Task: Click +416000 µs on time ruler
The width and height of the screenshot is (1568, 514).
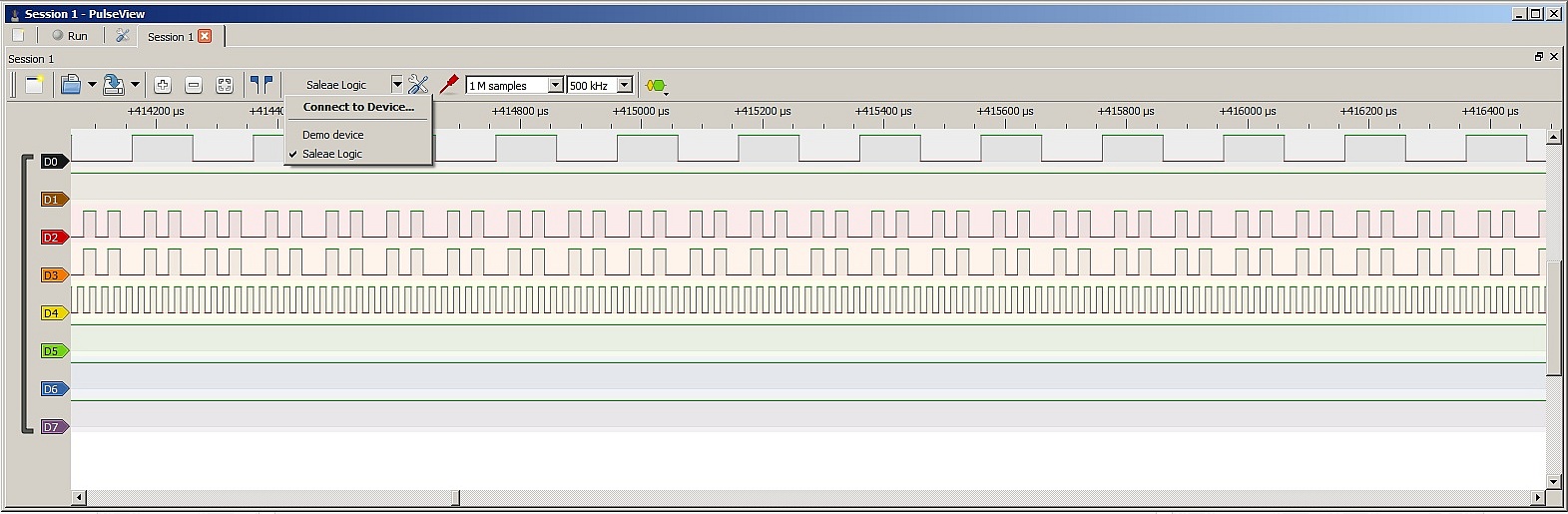Action: 1247,111
